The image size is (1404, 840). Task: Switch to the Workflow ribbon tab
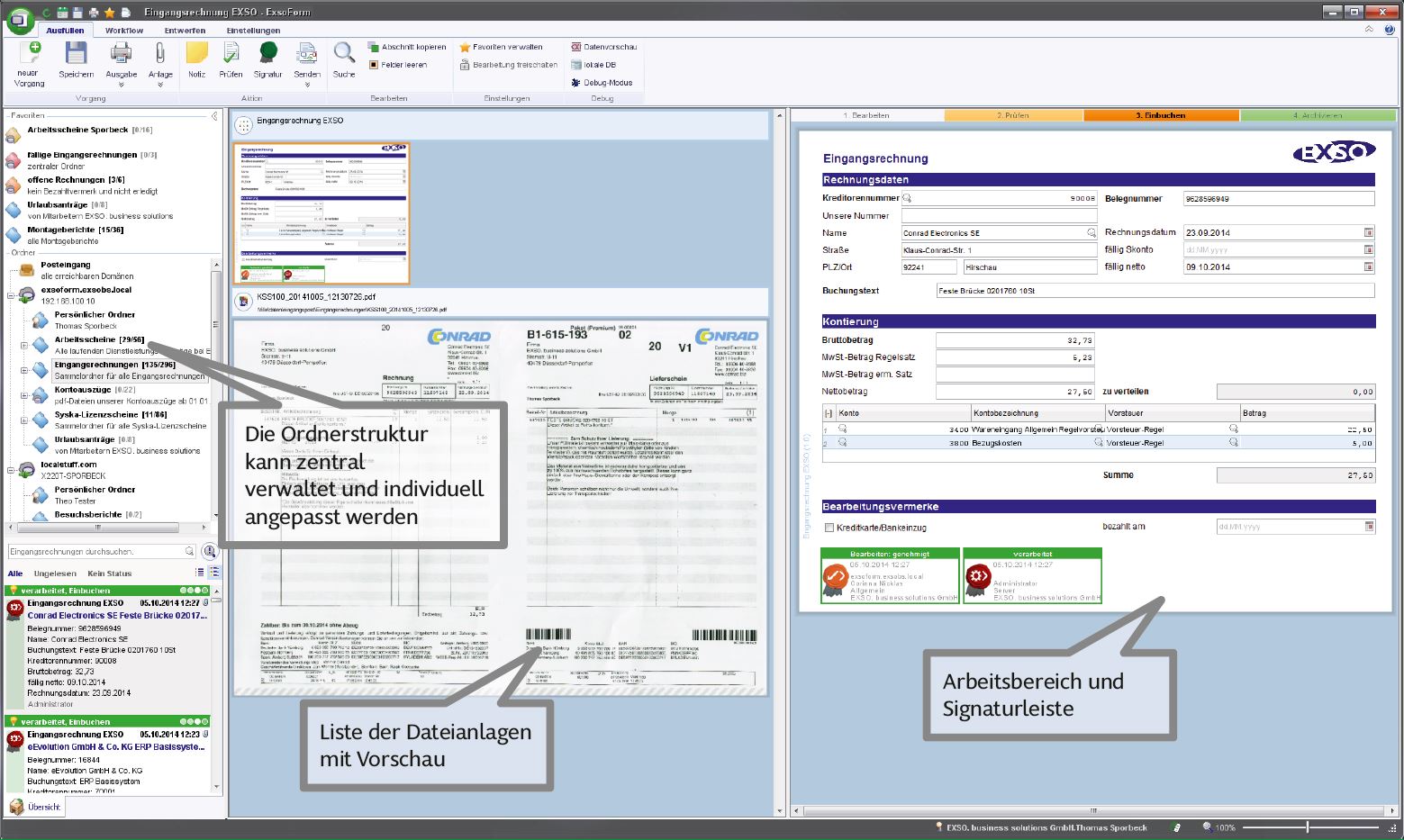124,31
